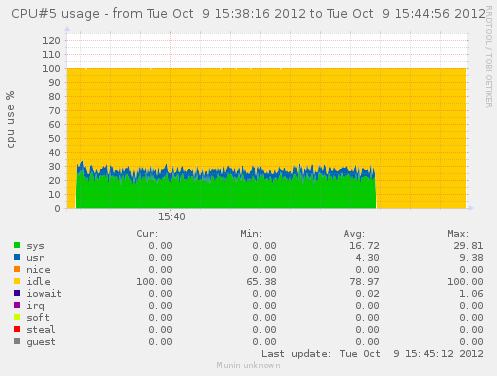
Task: Click the CPU#5 usage chart title
Action: point(248,14)
